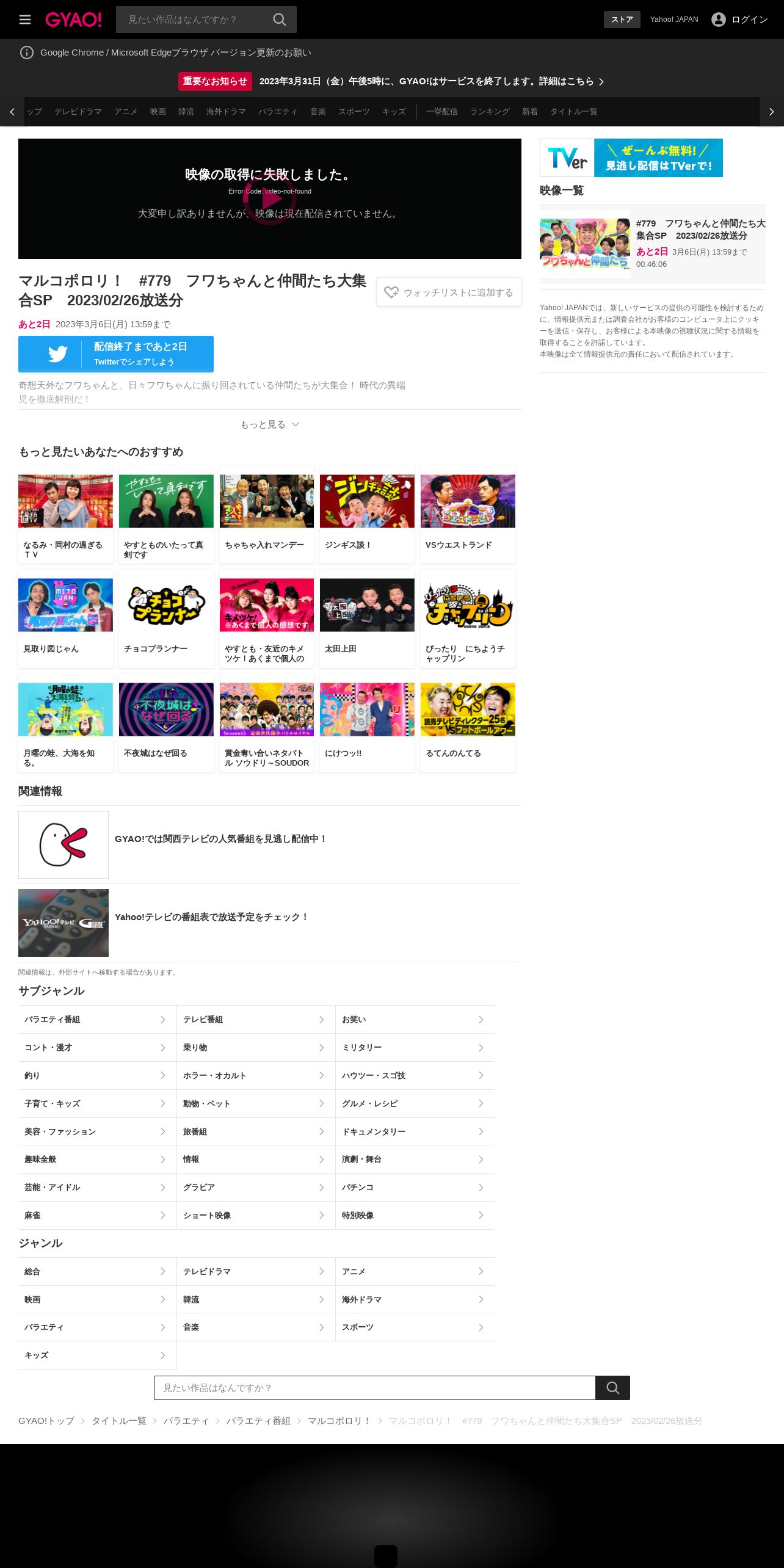784x1568 pixels.
Task: Select ランキング in top navigation
Action: [490, 112]
